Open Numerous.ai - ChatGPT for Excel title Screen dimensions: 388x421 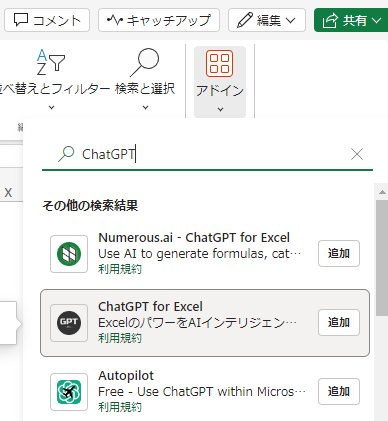tap(194, 238)
